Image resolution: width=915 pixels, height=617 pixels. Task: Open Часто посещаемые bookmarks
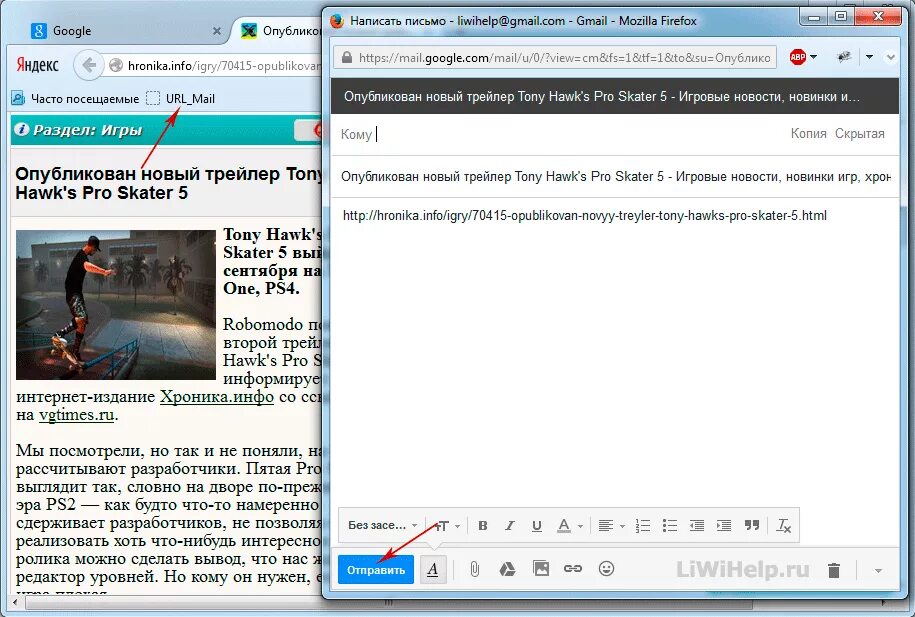point(75,99)
